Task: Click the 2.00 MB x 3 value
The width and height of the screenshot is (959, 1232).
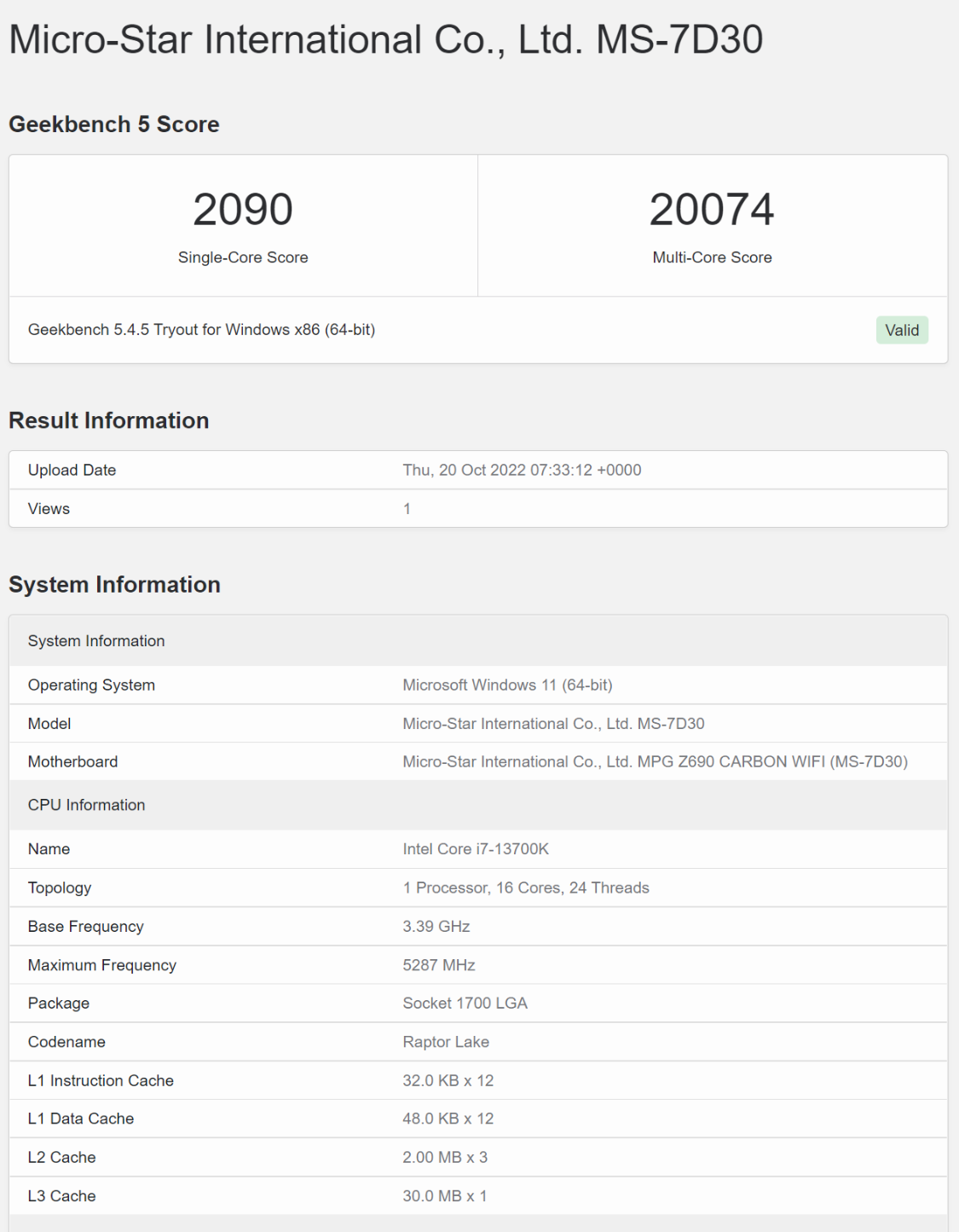Action: click(445, 1158)
